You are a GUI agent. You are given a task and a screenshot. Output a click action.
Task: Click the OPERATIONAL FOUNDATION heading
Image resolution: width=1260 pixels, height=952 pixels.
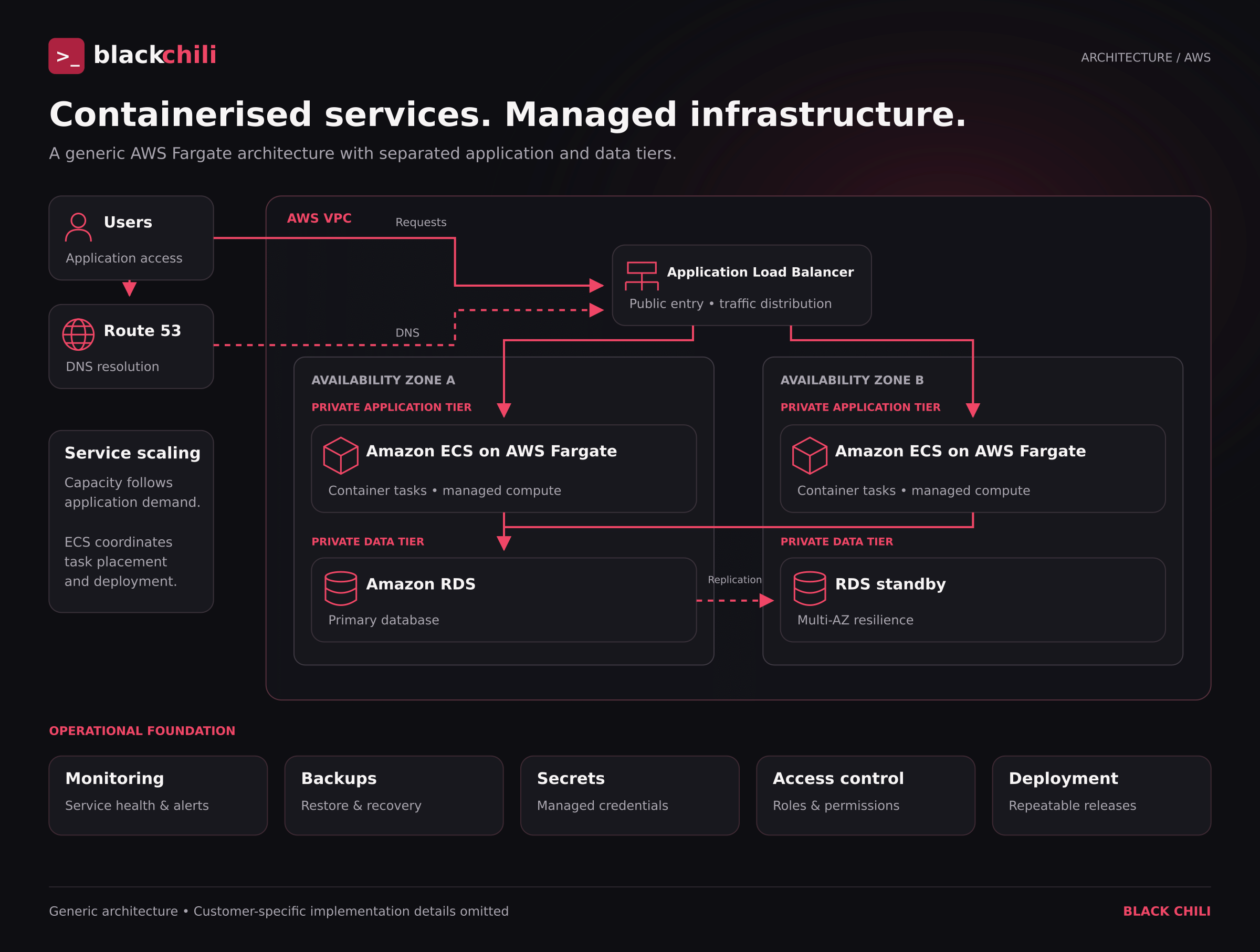142,731
